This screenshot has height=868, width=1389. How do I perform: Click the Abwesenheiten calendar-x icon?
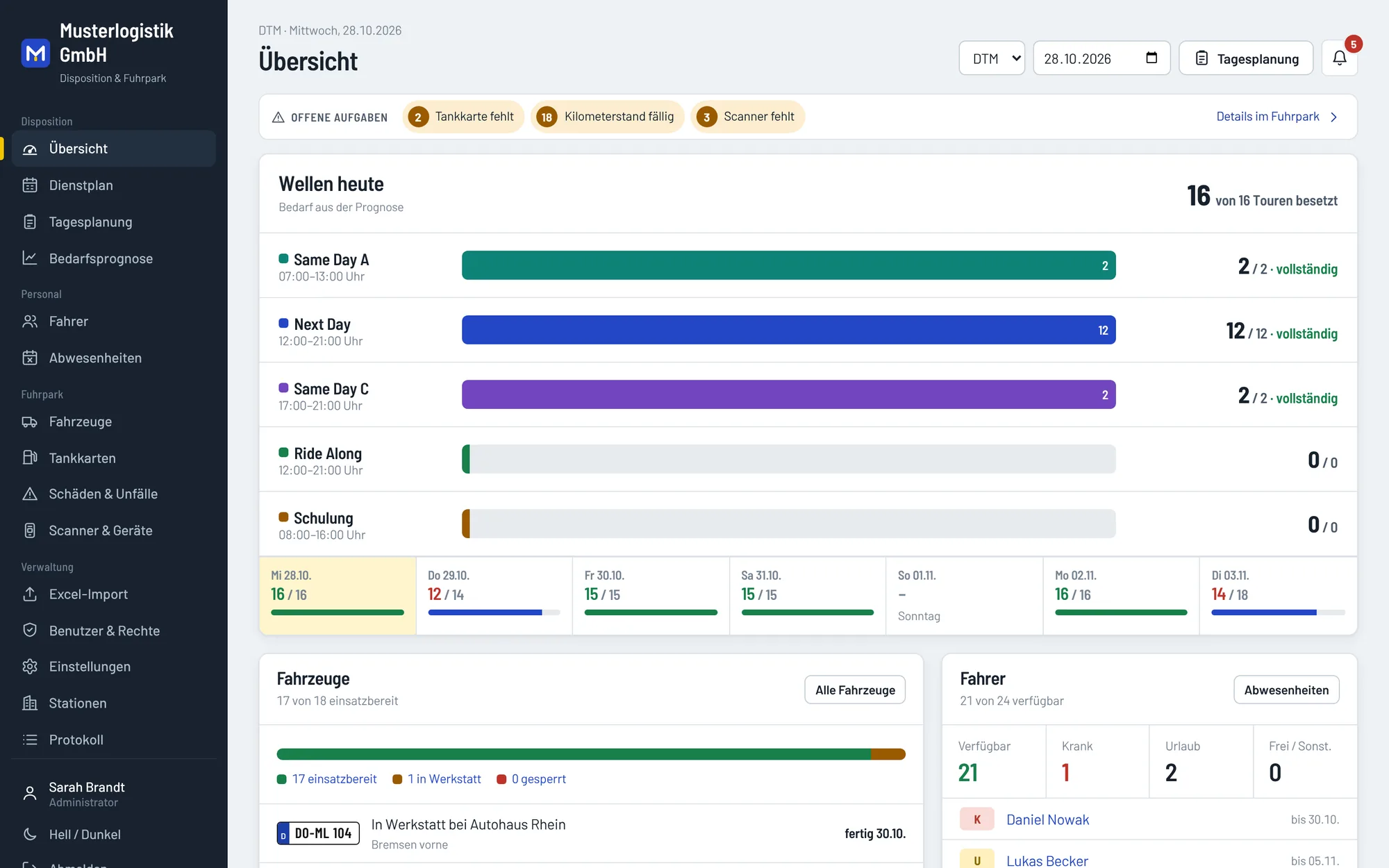click(x=30, y=358)
